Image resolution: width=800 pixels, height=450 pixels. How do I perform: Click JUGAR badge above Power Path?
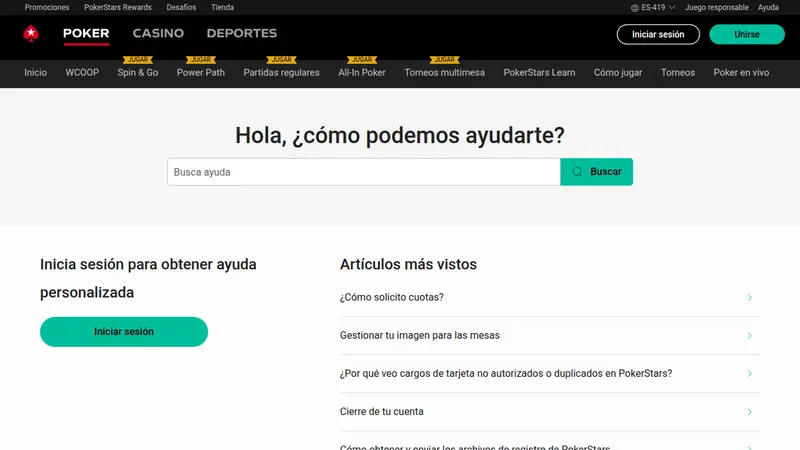pyautogui.click(x=201, y=60)
